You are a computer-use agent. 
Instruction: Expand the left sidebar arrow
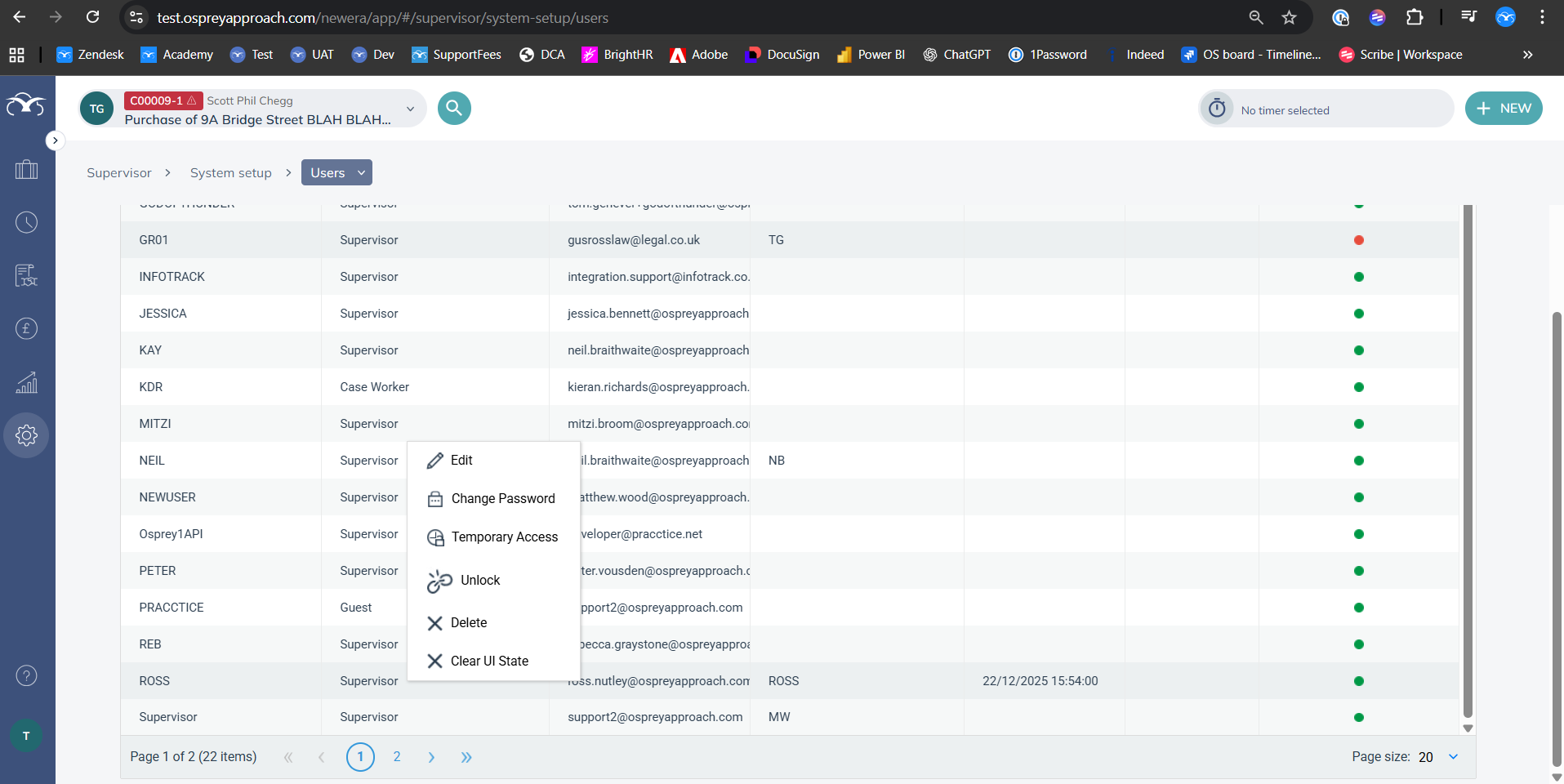(55, 140)
